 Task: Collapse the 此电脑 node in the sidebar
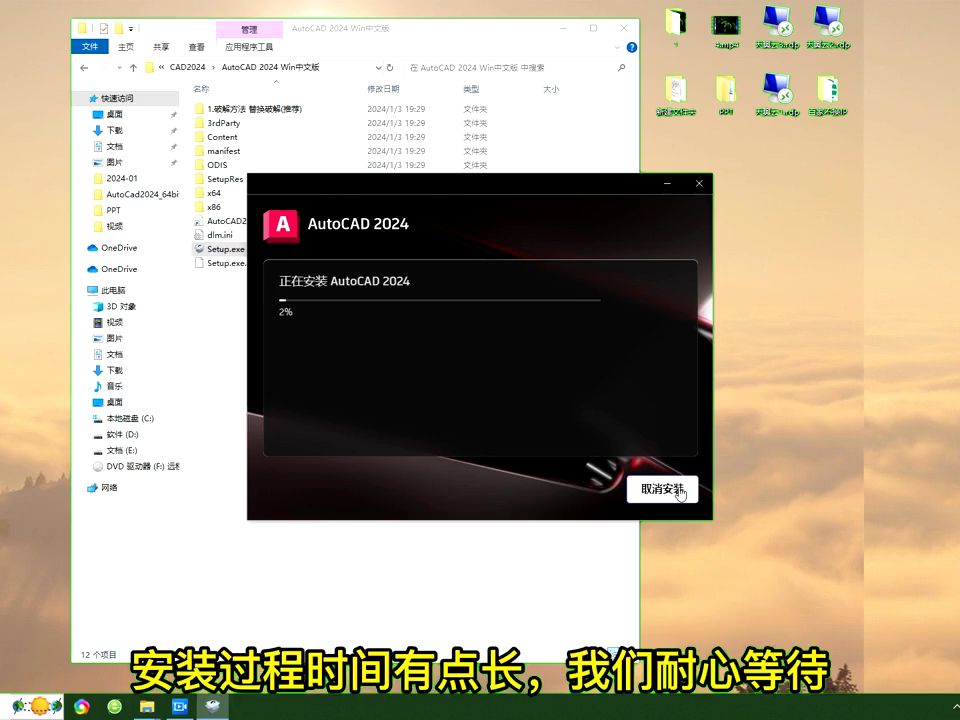pyautogui.click(x=85, y=289)
